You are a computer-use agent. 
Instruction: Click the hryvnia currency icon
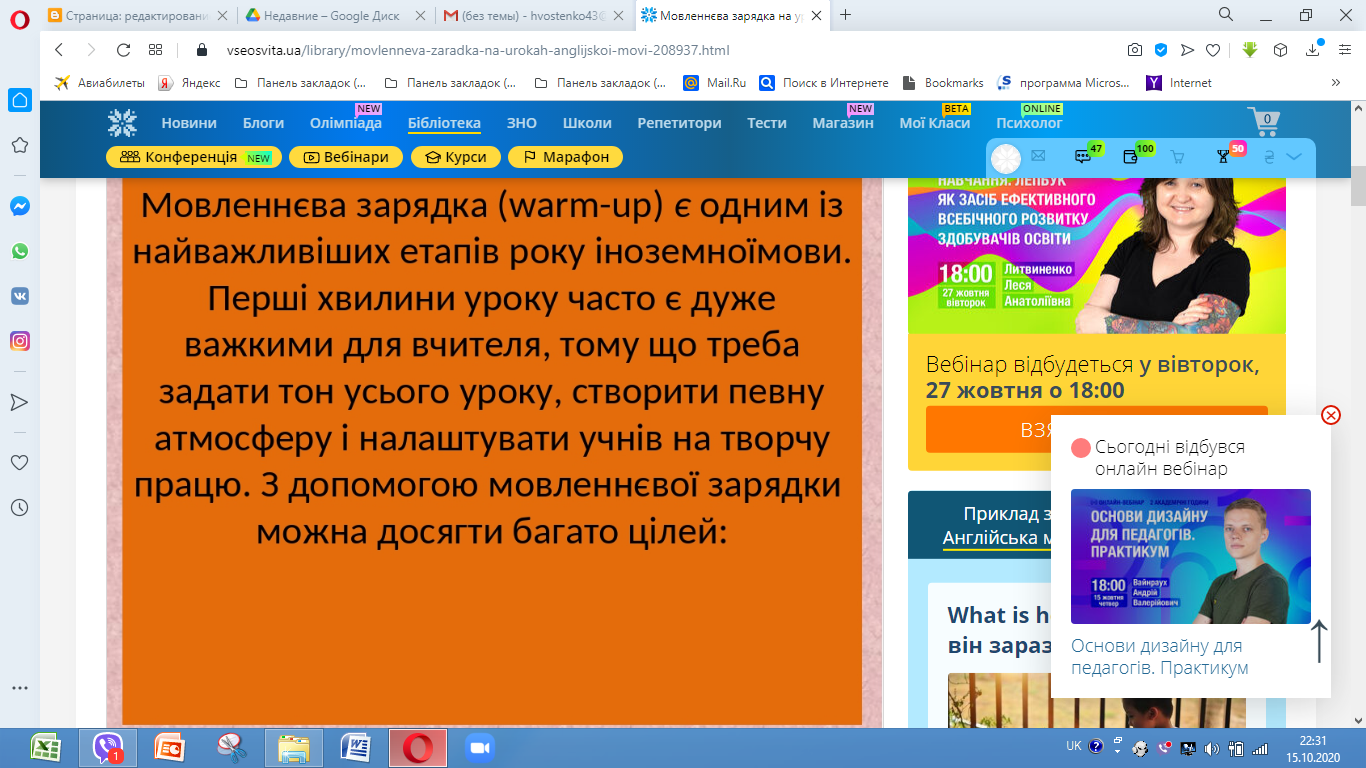(x=1271, y=157)
